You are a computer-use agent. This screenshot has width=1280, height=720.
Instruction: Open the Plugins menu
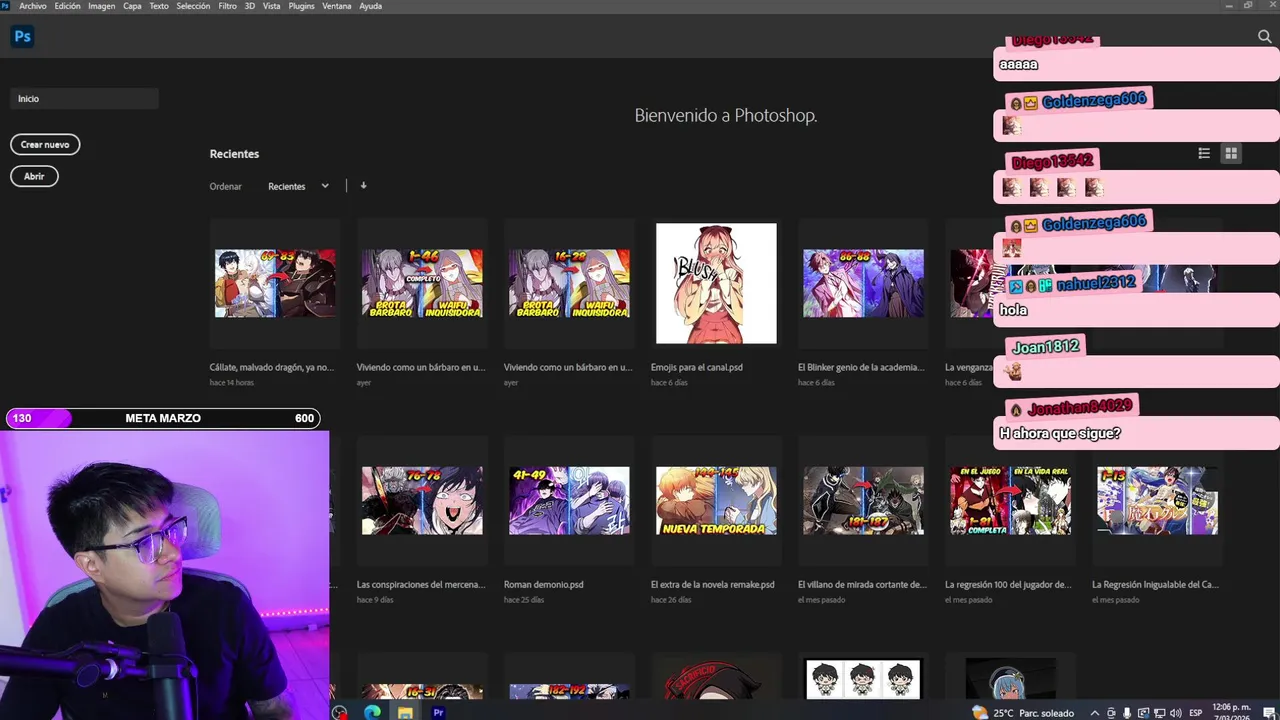(x=301, y=6)
